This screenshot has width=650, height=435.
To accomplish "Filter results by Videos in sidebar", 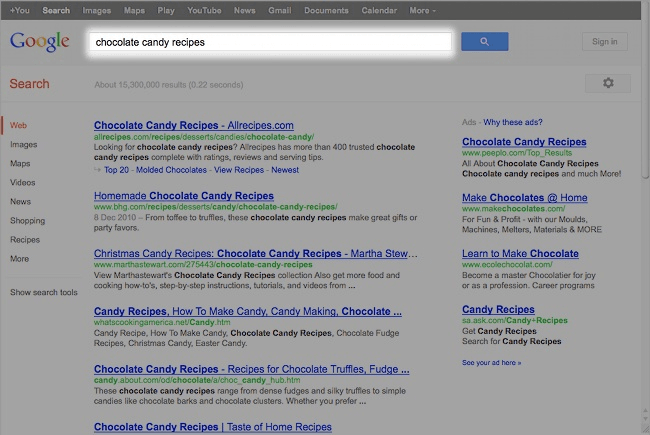I will click(x=23, y=182).
